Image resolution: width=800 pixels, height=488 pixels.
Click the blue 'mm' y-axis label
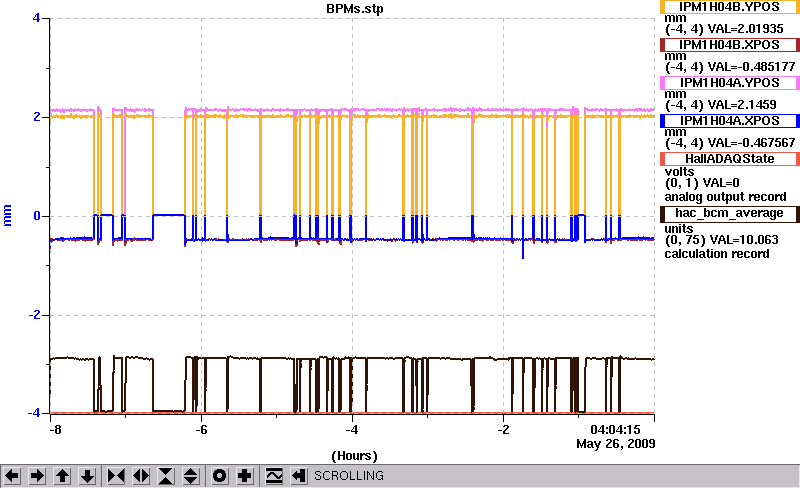pyautogui.click(x=7, y=215)
